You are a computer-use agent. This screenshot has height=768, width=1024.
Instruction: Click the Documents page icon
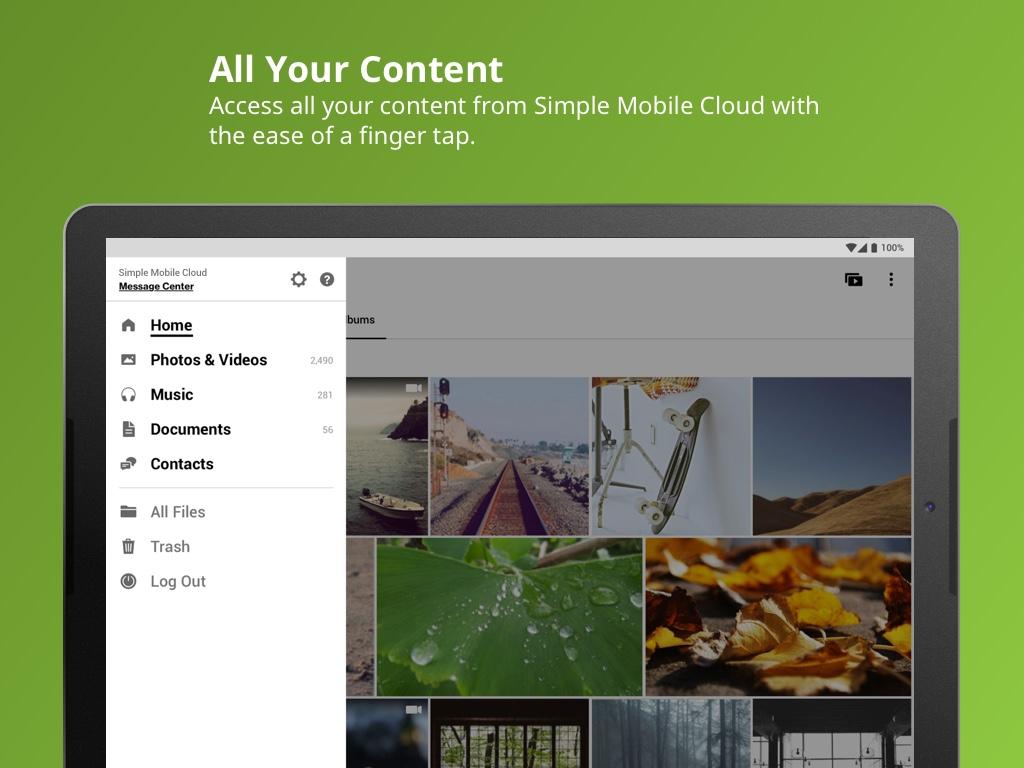tap(129, 429)
